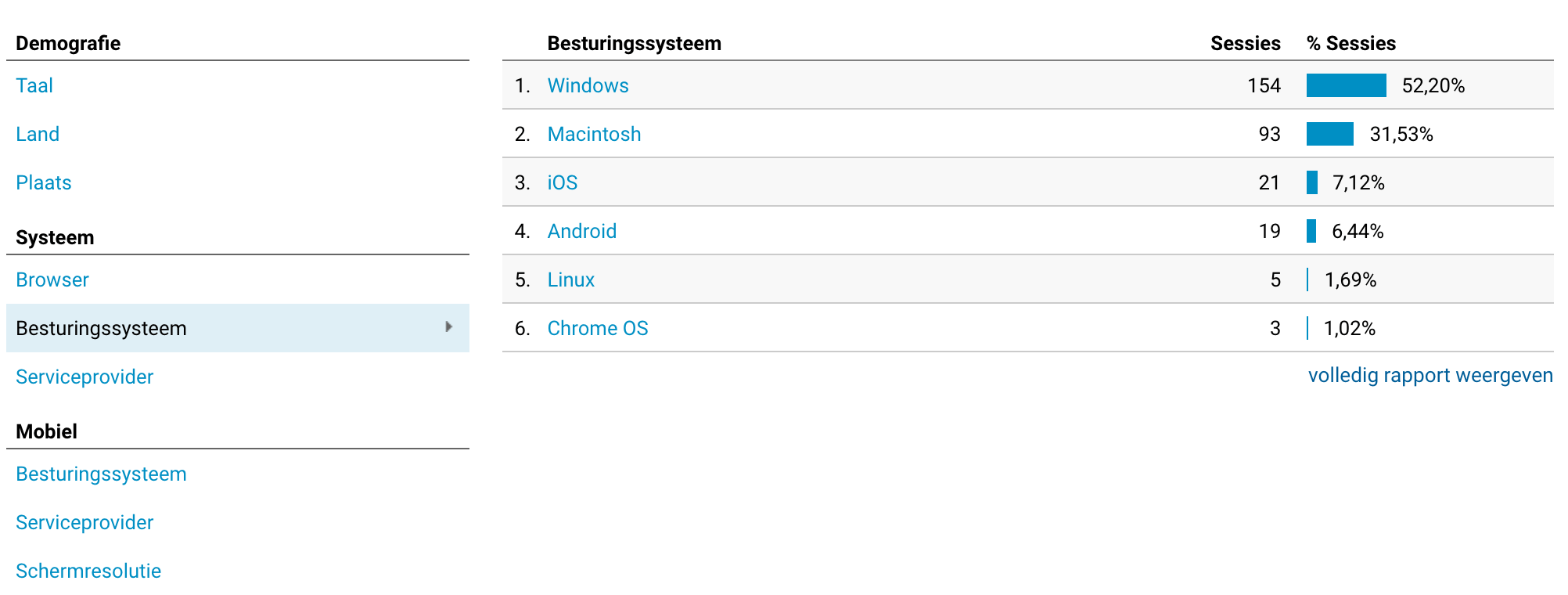This screenshot has height=595, width=1568.
Task: Open the Plaats dimension
Action: point(44,182)
